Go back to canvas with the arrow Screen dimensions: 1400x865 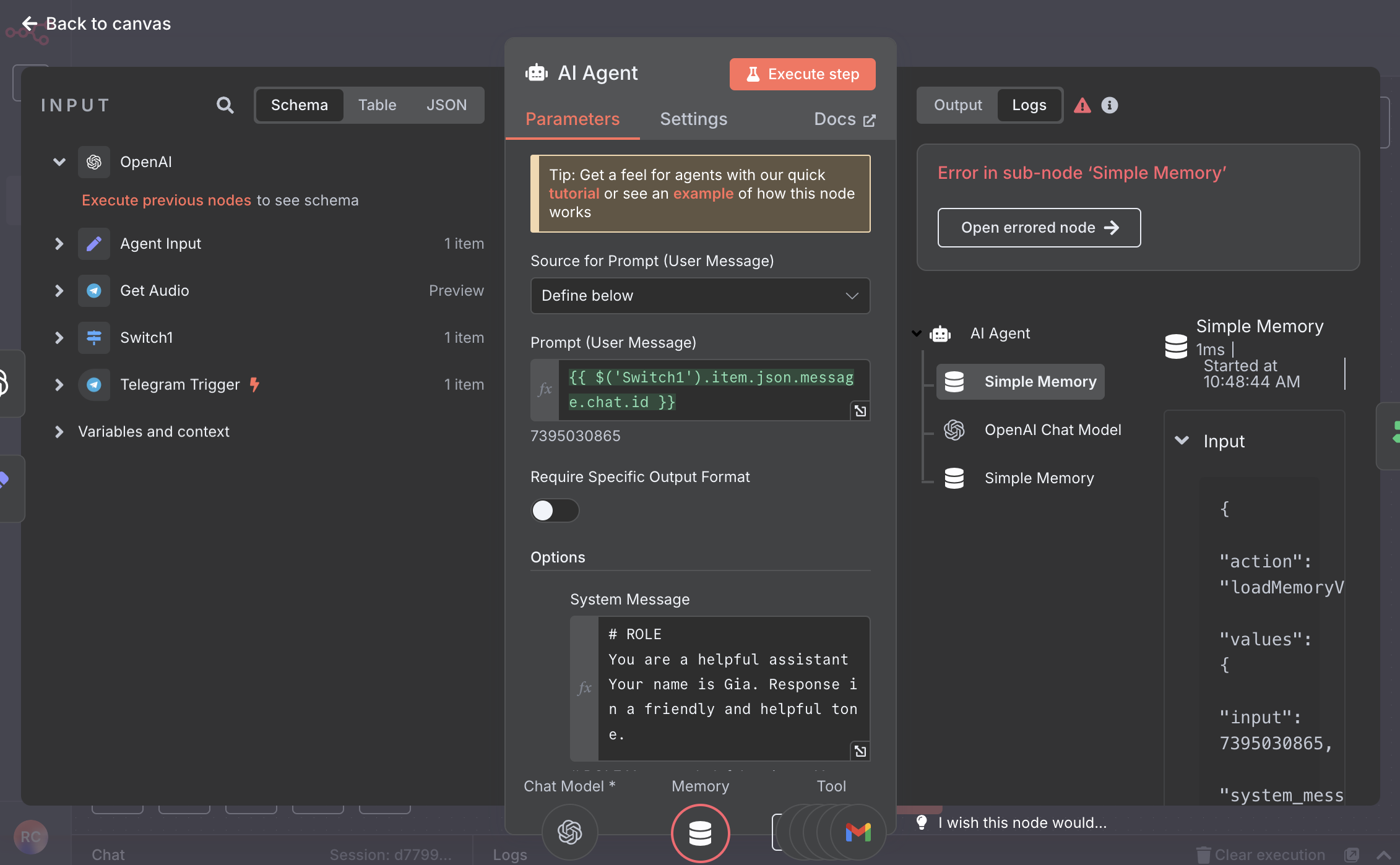point(29,24)
